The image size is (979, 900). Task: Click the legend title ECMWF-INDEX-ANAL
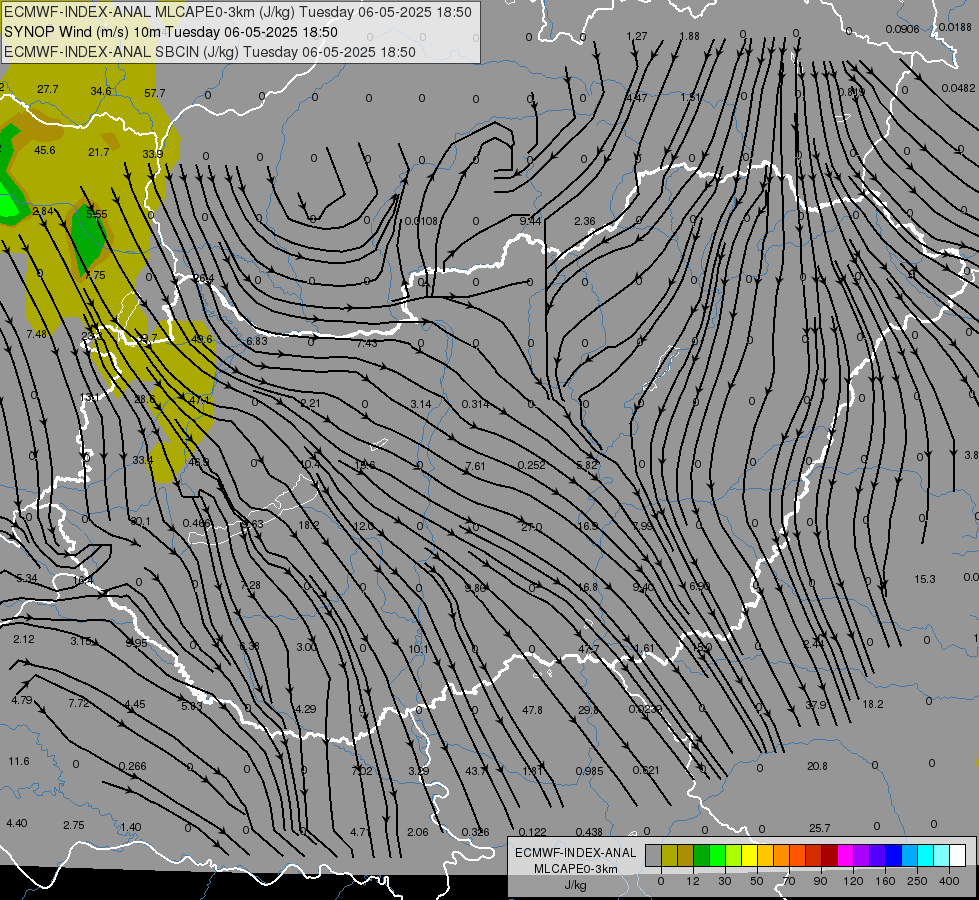click(575, 853)
